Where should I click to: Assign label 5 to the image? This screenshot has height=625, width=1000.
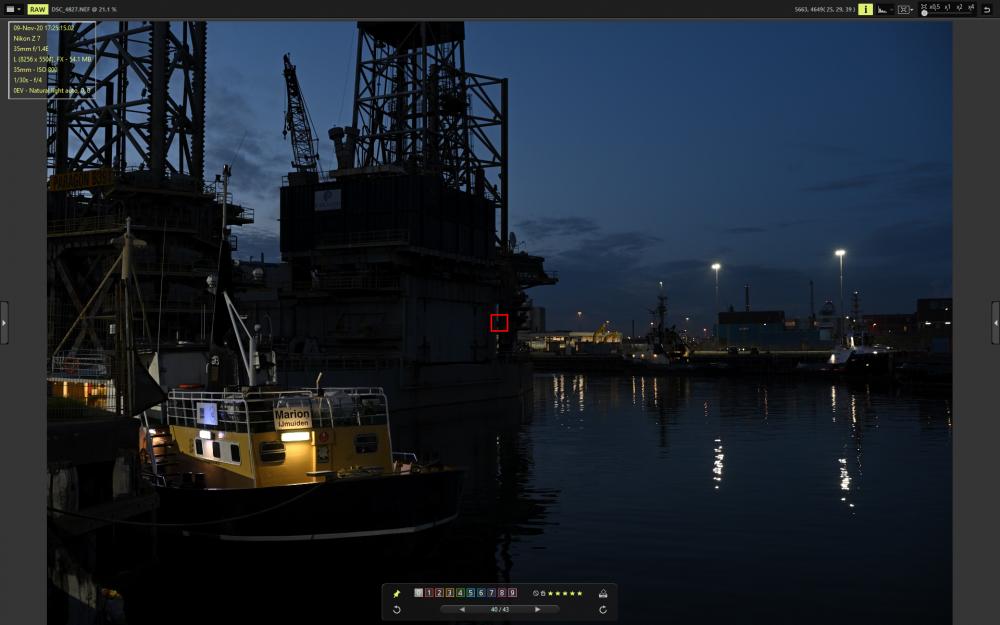coord(471,592)
